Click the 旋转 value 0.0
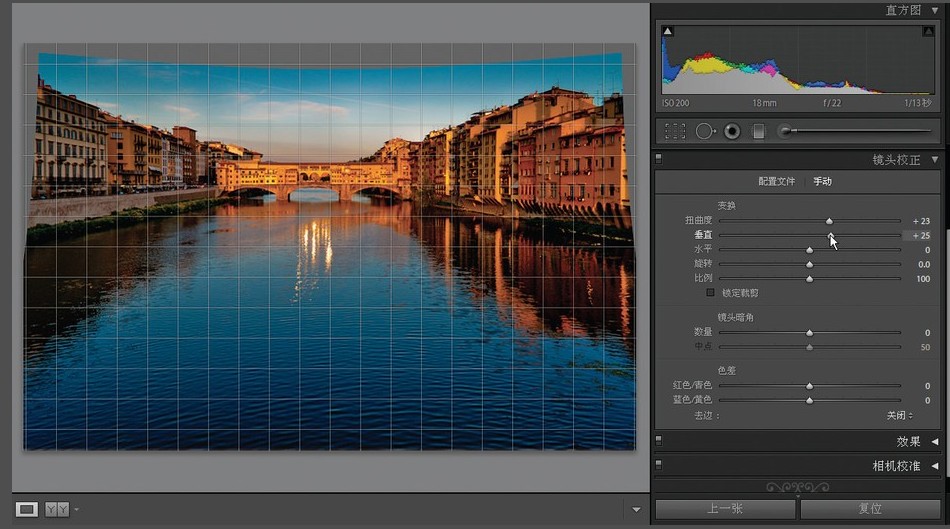950x529 pixels. pos(924,264)
